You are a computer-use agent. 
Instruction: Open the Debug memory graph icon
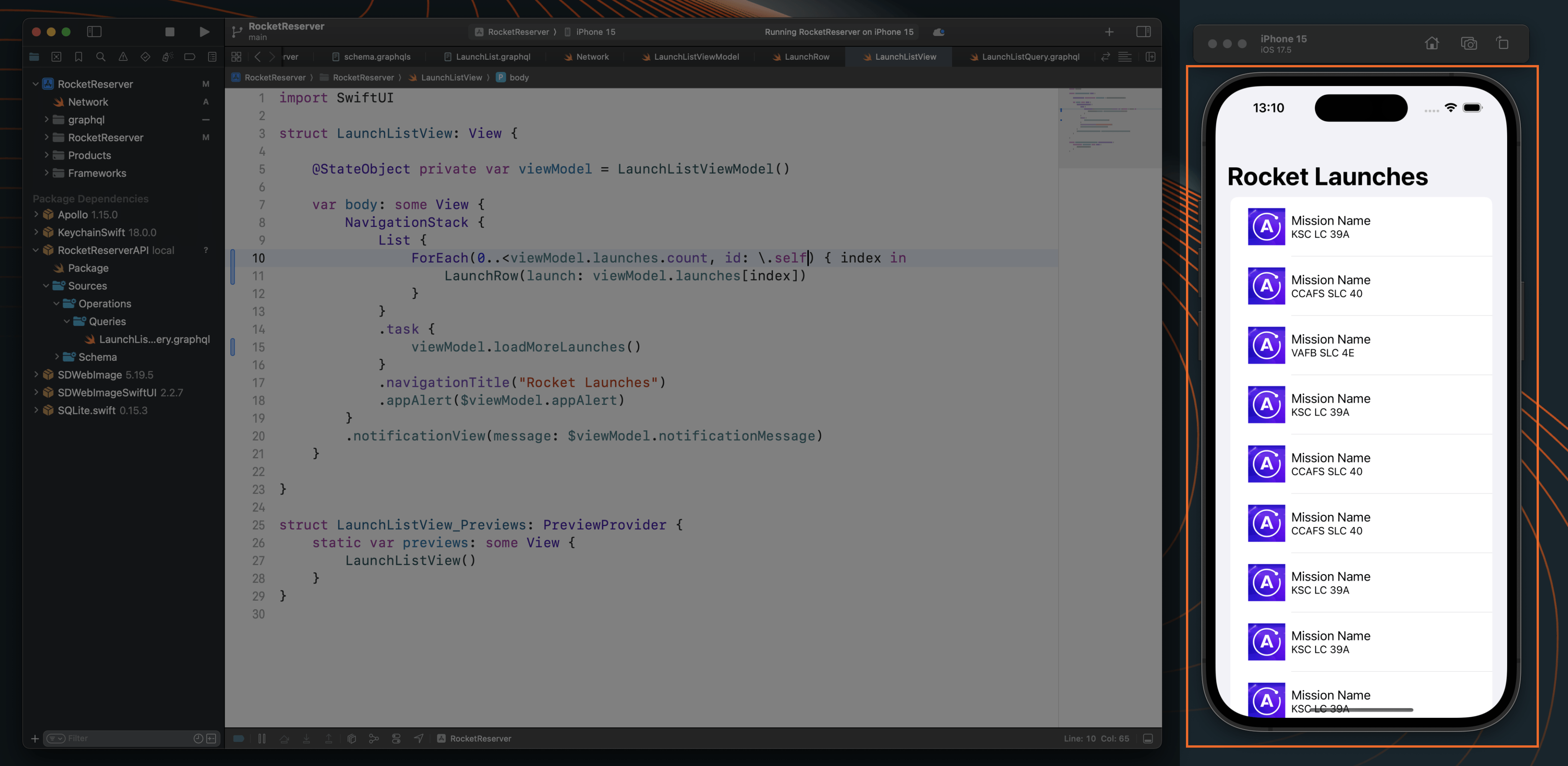(374, 738)
